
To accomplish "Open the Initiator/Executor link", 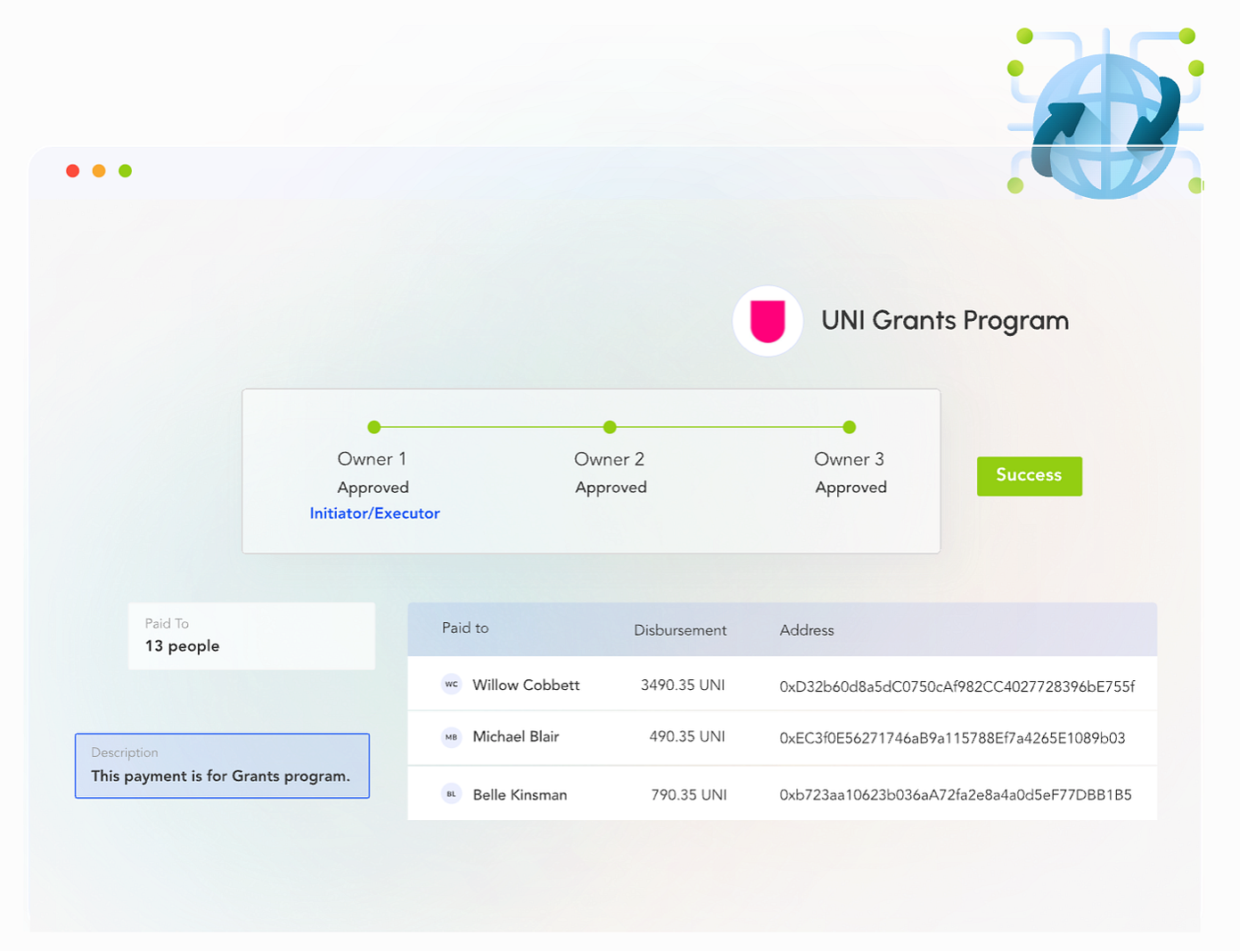I will pos(374,513).
